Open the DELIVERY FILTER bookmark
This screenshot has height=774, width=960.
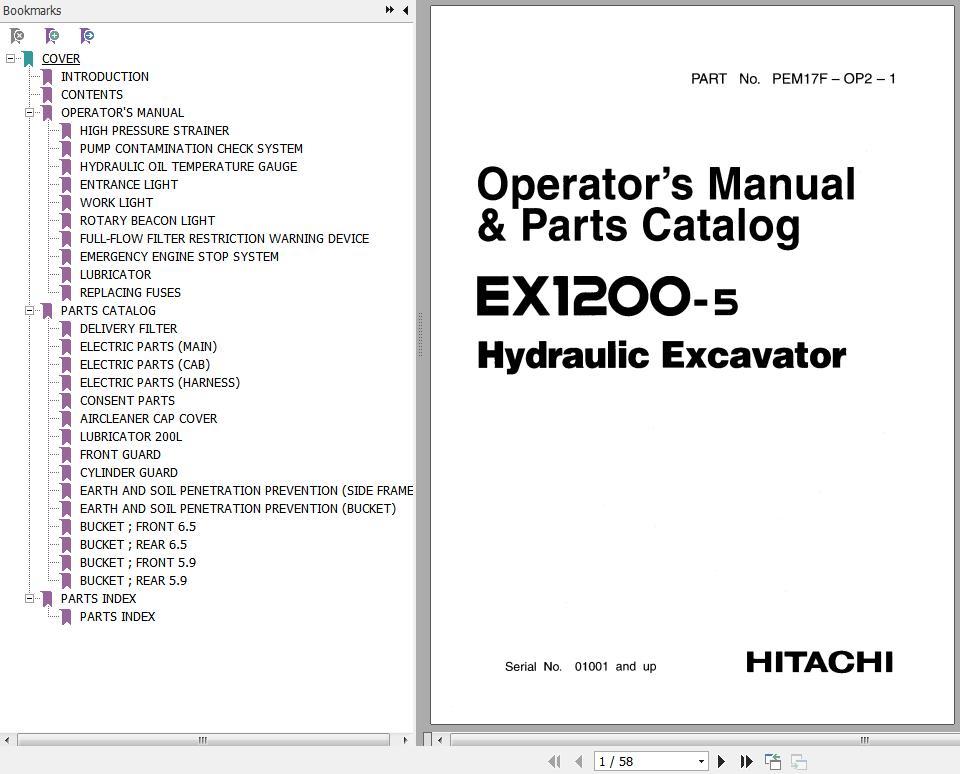(x=129, y=329)
